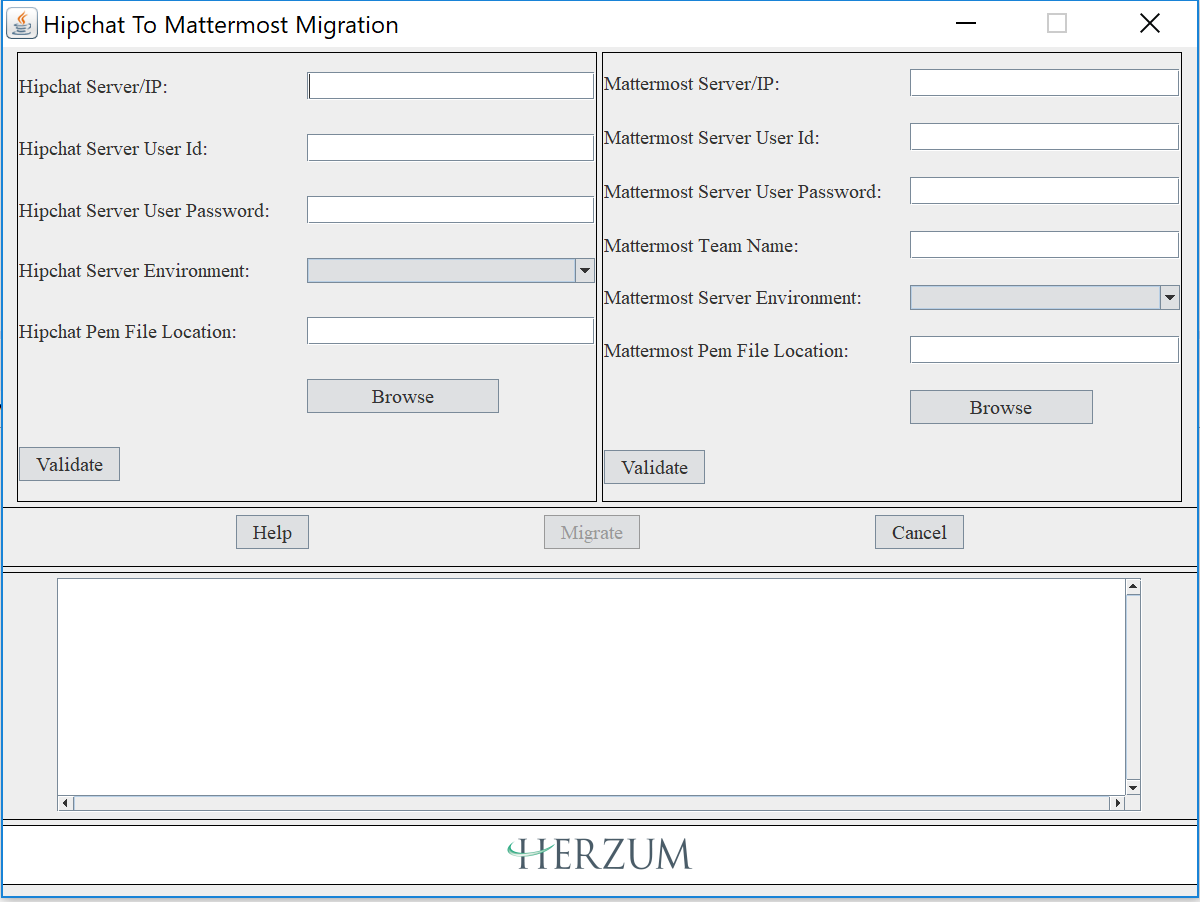Browse for the Hipchat Pem file
The width and height of the screenshot is (1200, 902).
coord(402,396)
